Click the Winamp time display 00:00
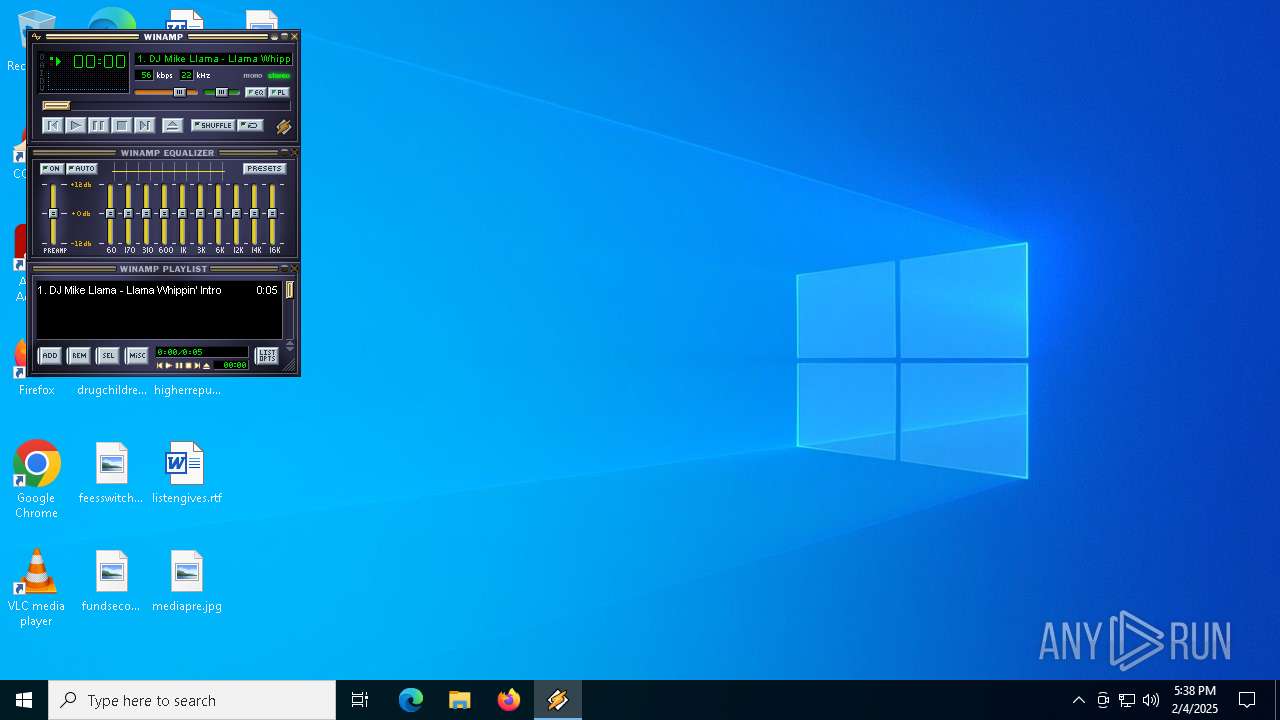 pyautogui.click(x=99, y=62)
